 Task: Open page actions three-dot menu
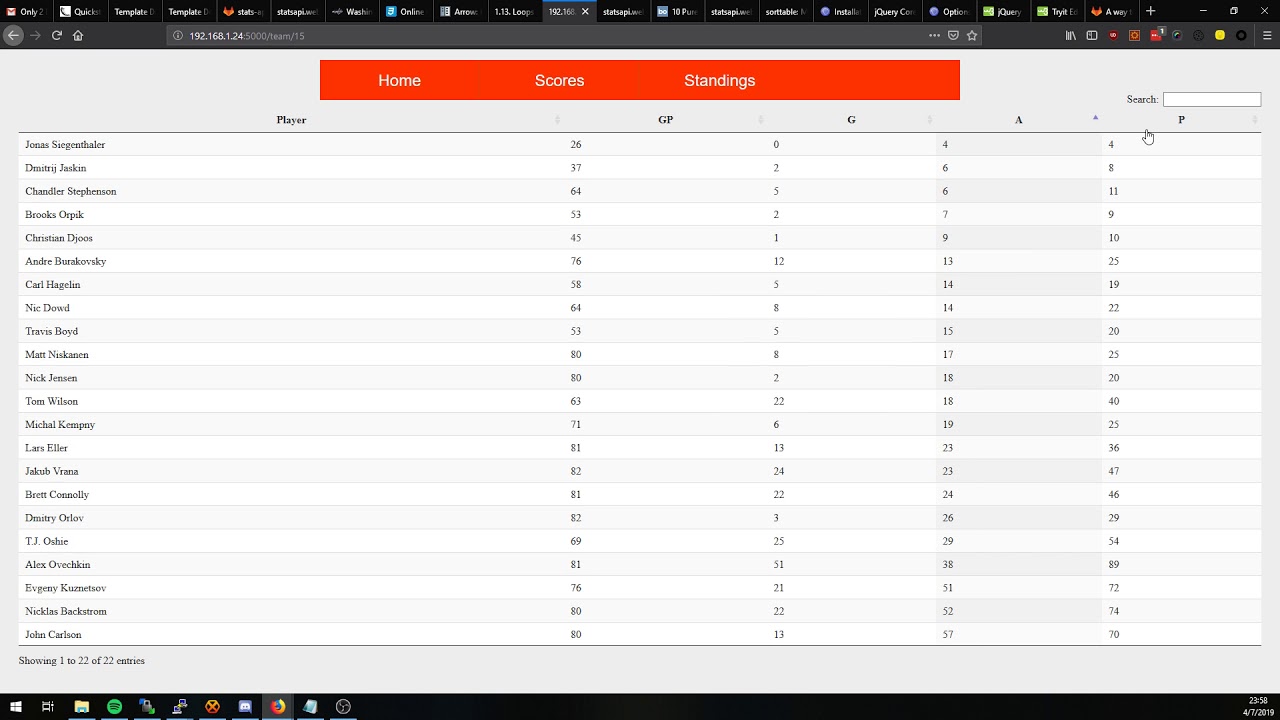pyautogui.click(x=934, y=35)
